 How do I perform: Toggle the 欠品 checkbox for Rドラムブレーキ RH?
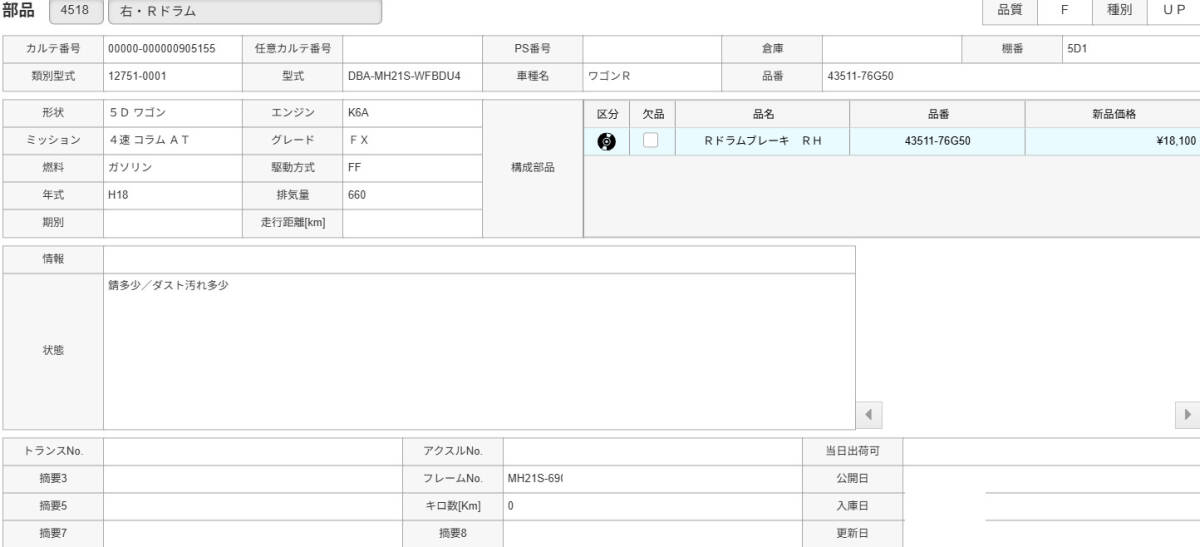(650, 141)
